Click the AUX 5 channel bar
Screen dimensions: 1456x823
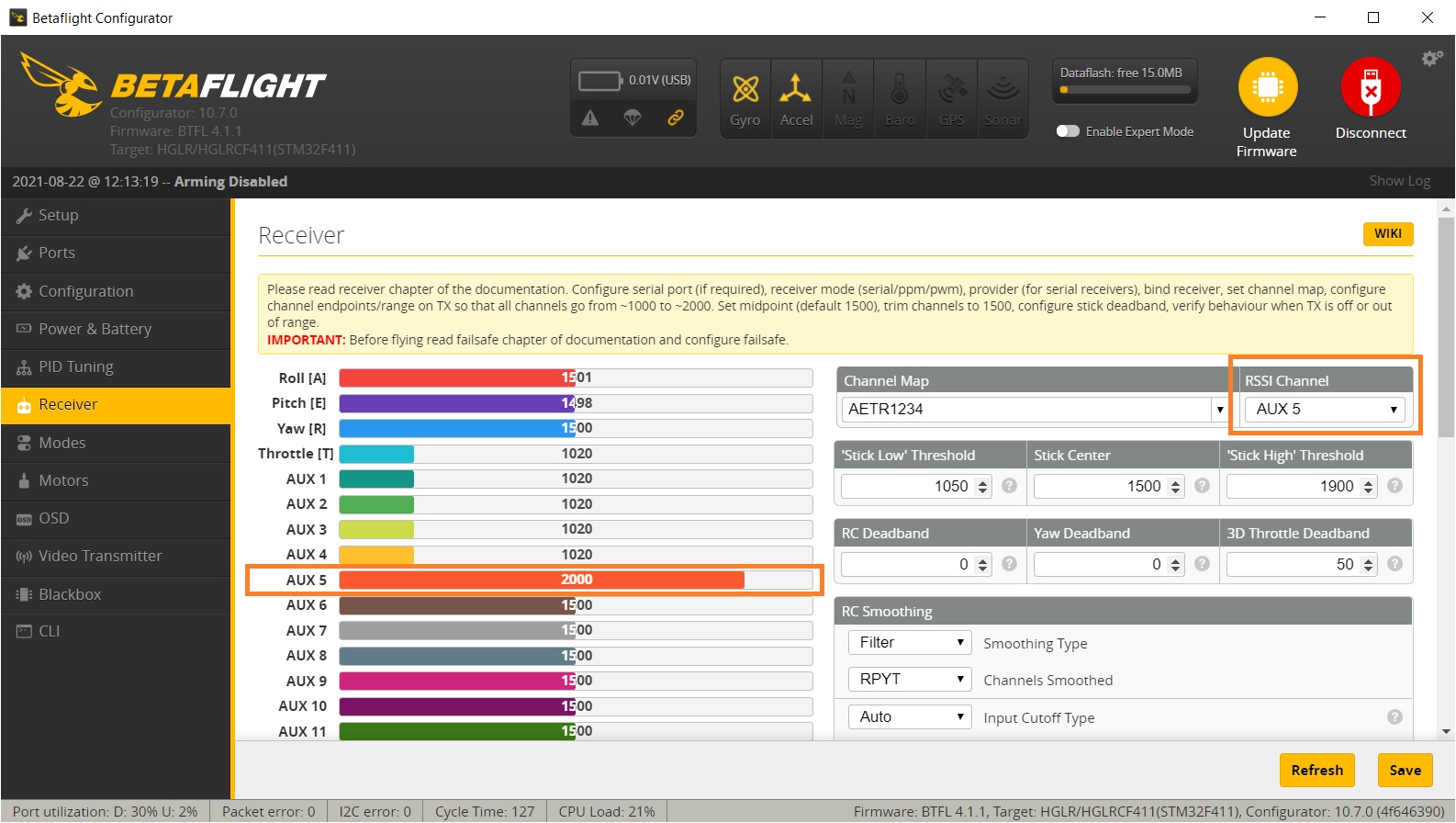(x=576, y=580)
